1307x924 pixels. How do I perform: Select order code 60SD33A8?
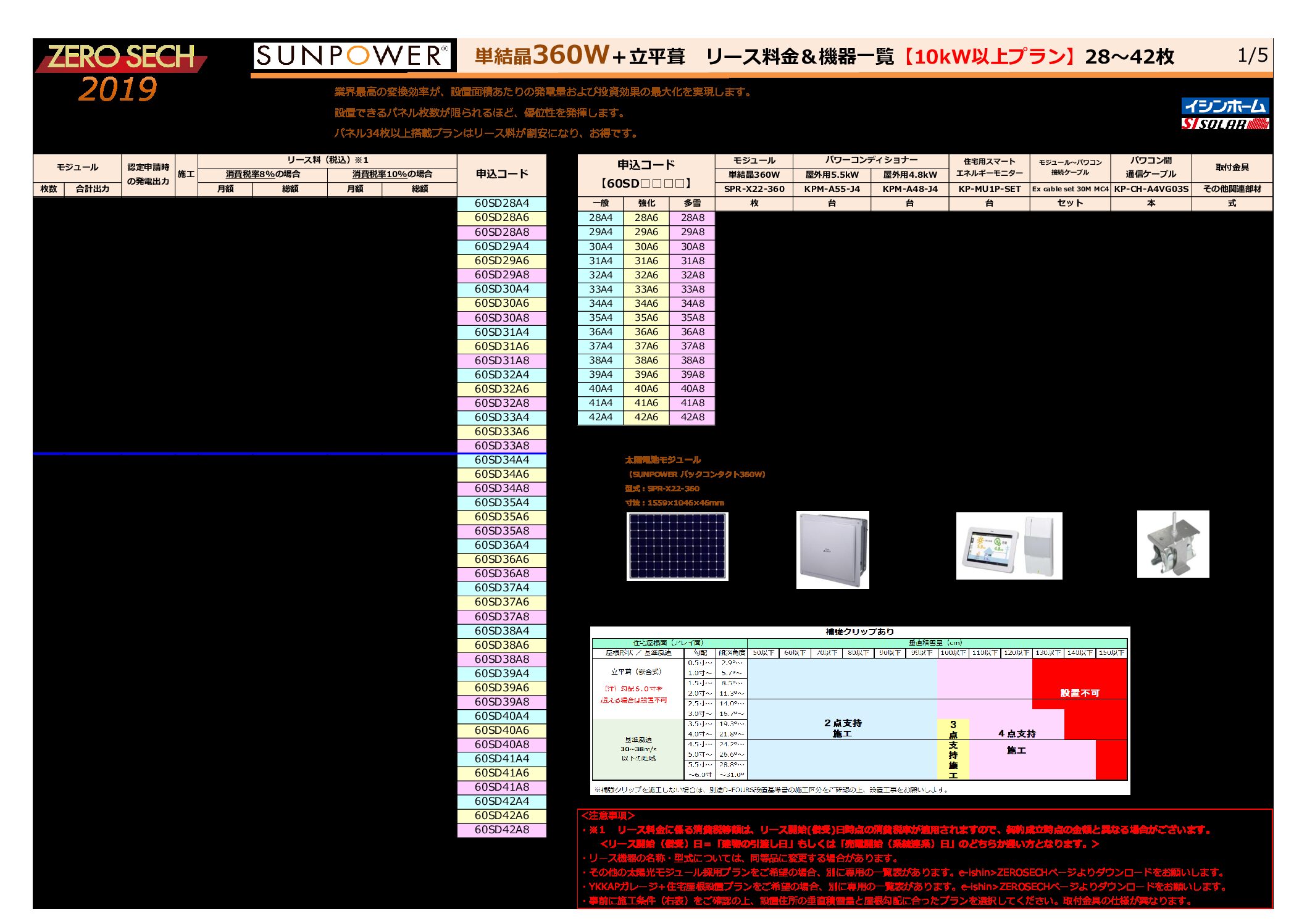pos(502,446)
